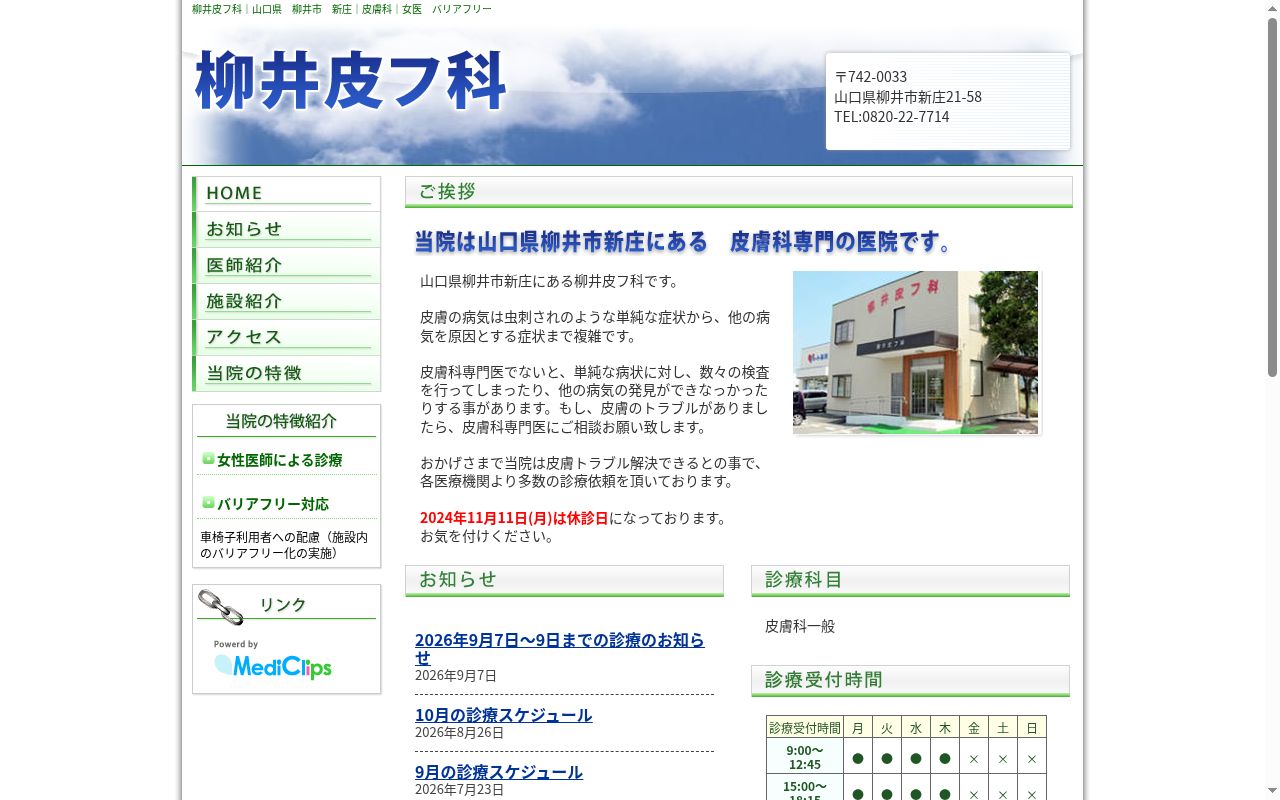Image resolution: width=1280 pixels, height=800 pixels.
Task: Click the 診療受付時間 table header cell
Action: (x=805, y=728)
